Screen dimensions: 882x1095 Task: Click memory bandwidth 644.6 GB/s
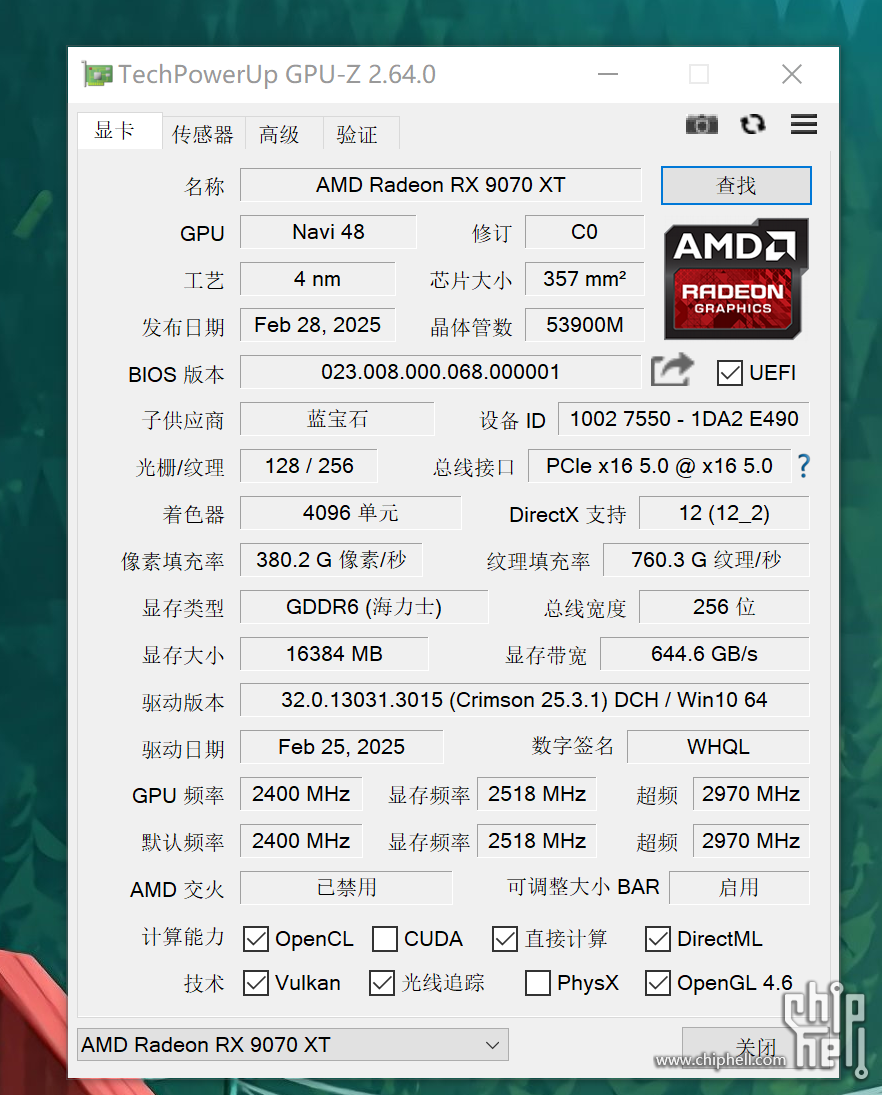(x=705, y=654)
